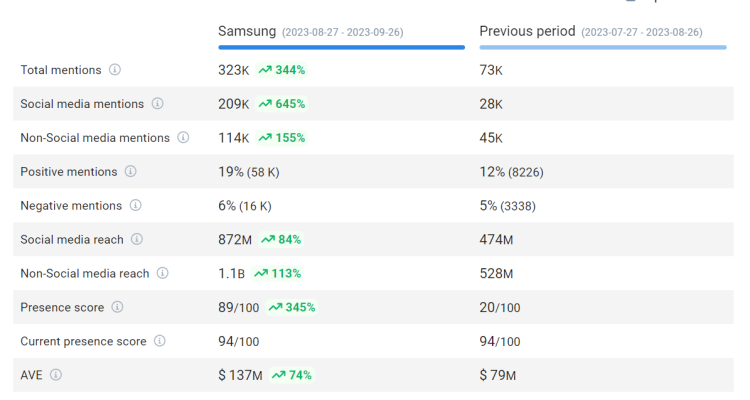The width and height of the screenshot is (750, 400).
Task: Click Current presence score info icon
Action: click(x=160, y=341)
